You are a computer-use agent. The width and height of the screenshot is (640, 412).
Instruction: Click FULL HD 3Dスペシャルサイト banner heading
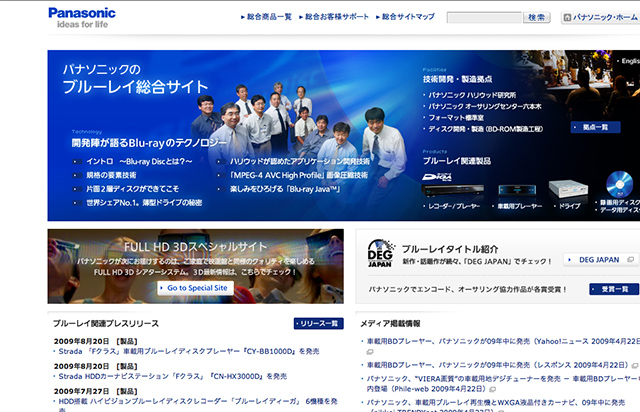(196, 247)
